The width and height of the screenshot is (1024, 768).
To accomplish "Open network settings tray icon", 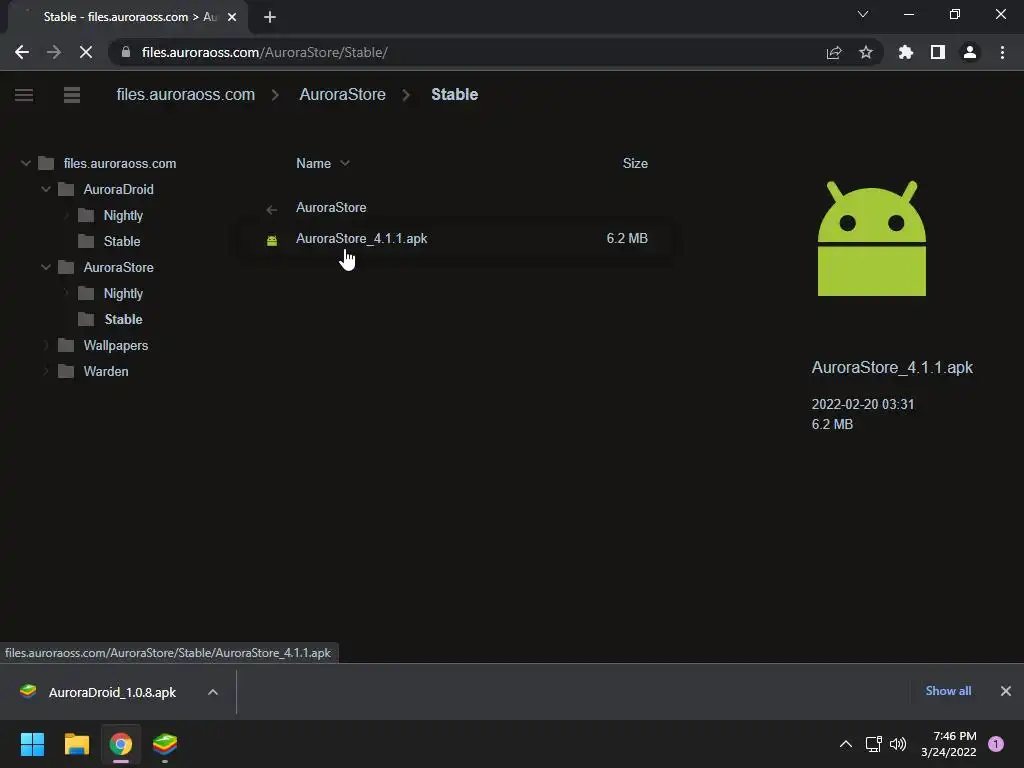I will (873, 744).
